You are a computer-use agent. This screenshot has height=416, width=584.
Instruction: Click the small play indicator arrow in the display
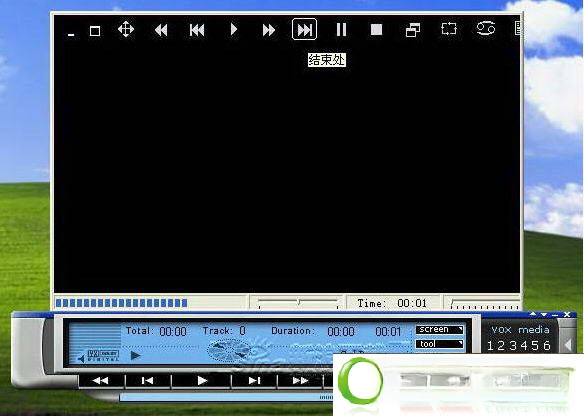[x=136, y=356]
